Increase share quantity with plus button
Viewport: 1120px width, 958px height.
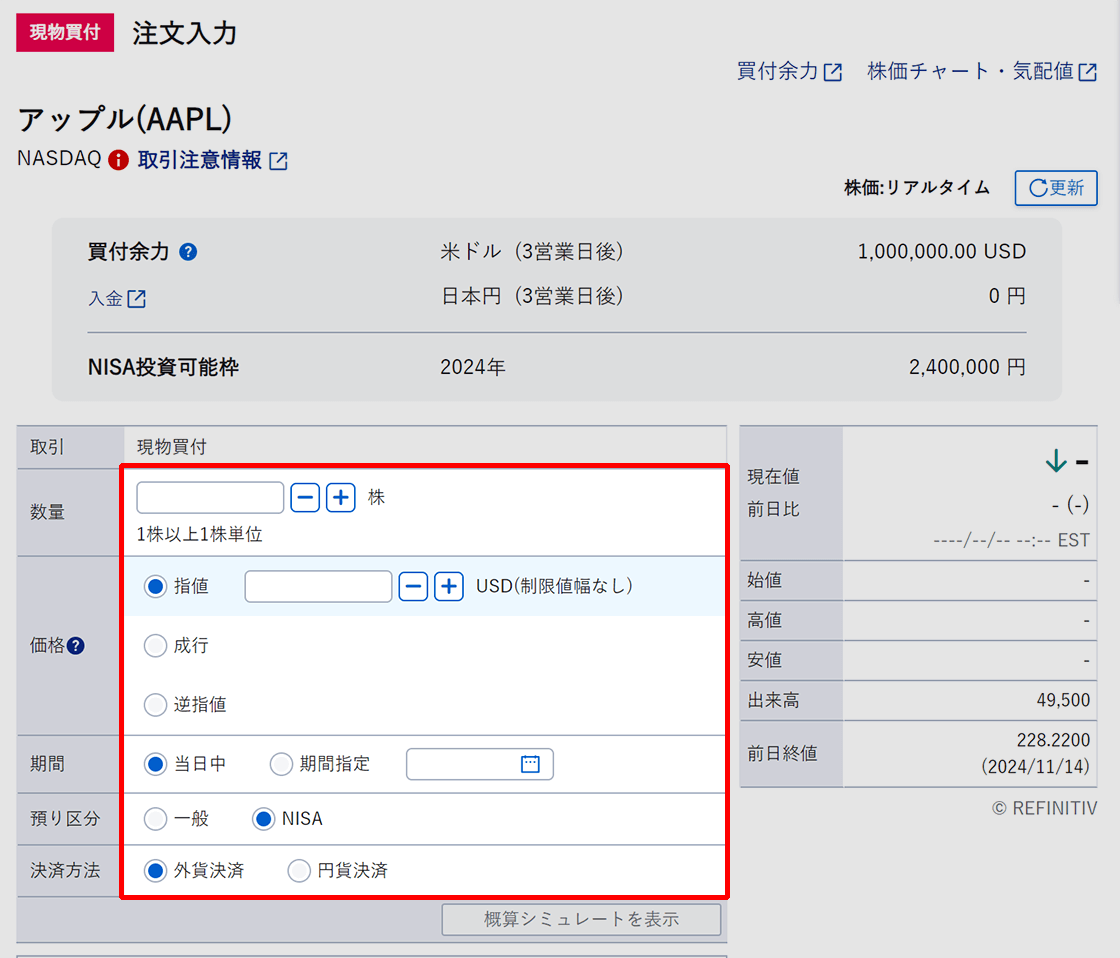click(341, 497)
